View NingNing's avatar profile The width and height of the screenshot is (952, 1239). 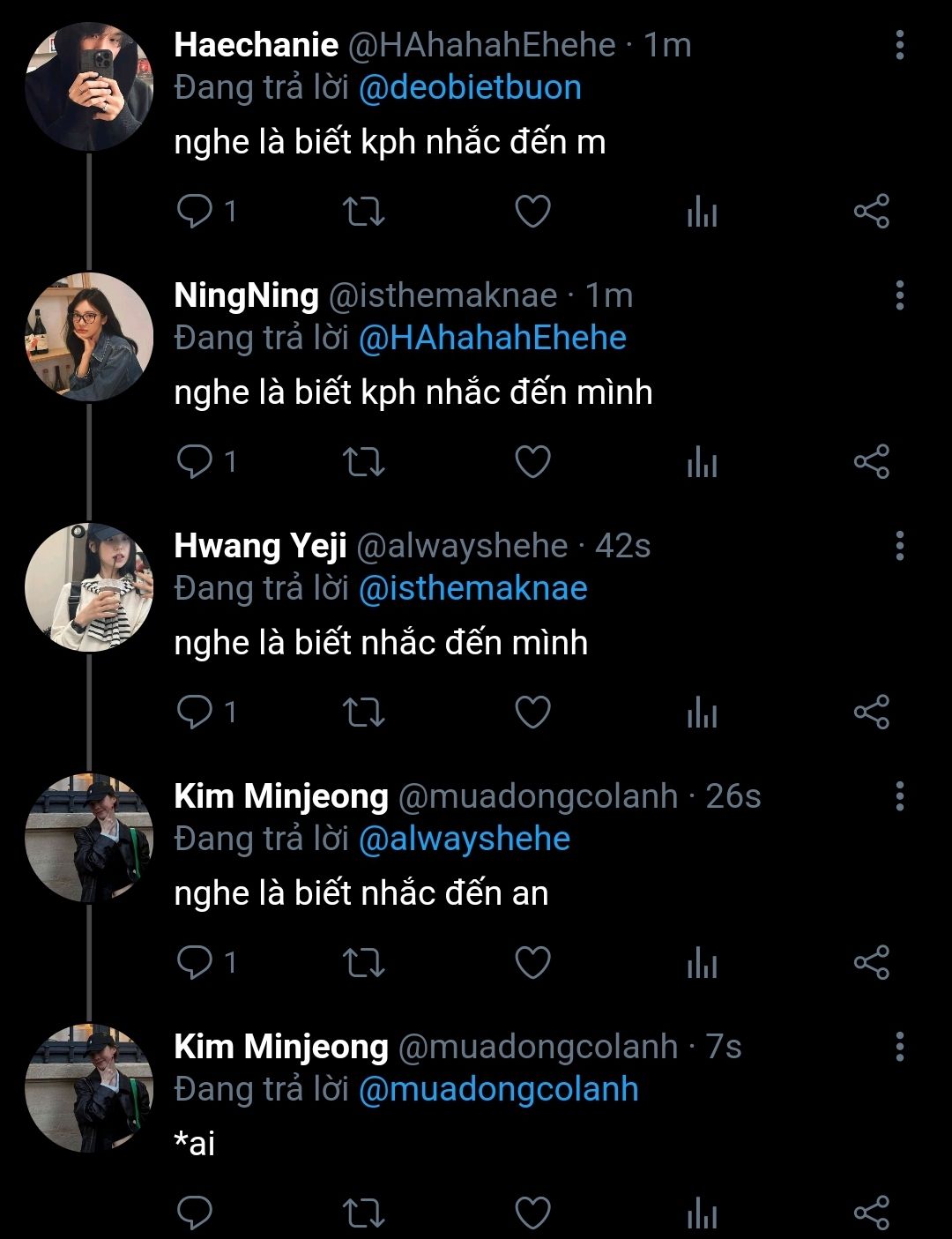click(x=88, y=337)
